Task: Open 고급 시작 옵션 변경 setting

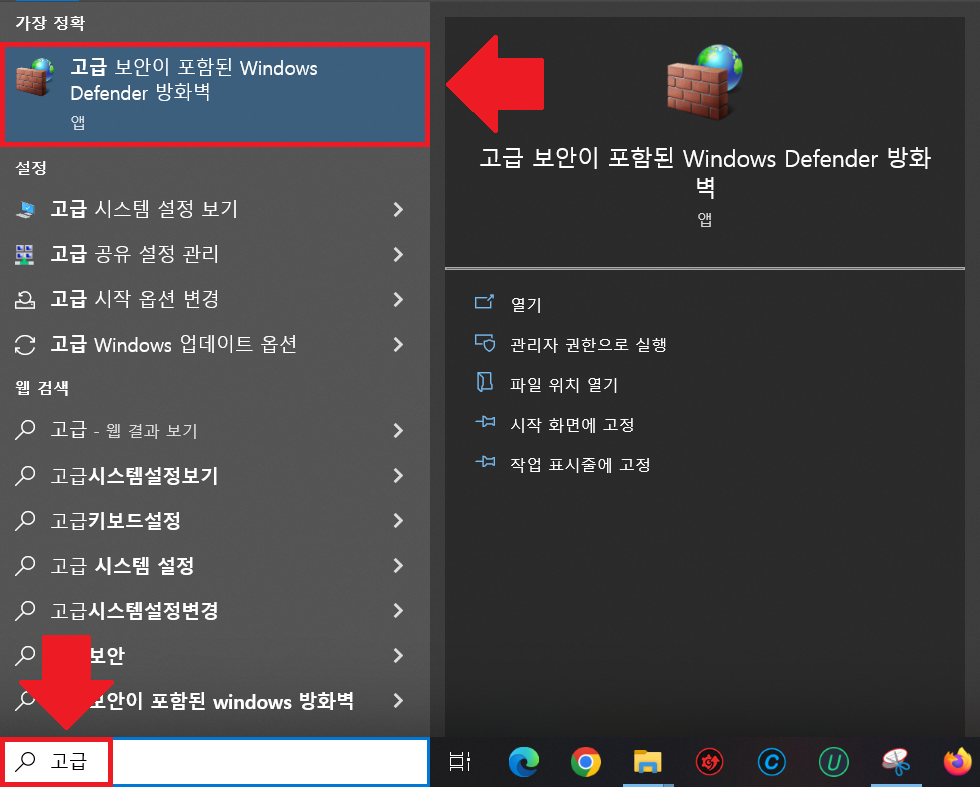Action: (214, 299)
